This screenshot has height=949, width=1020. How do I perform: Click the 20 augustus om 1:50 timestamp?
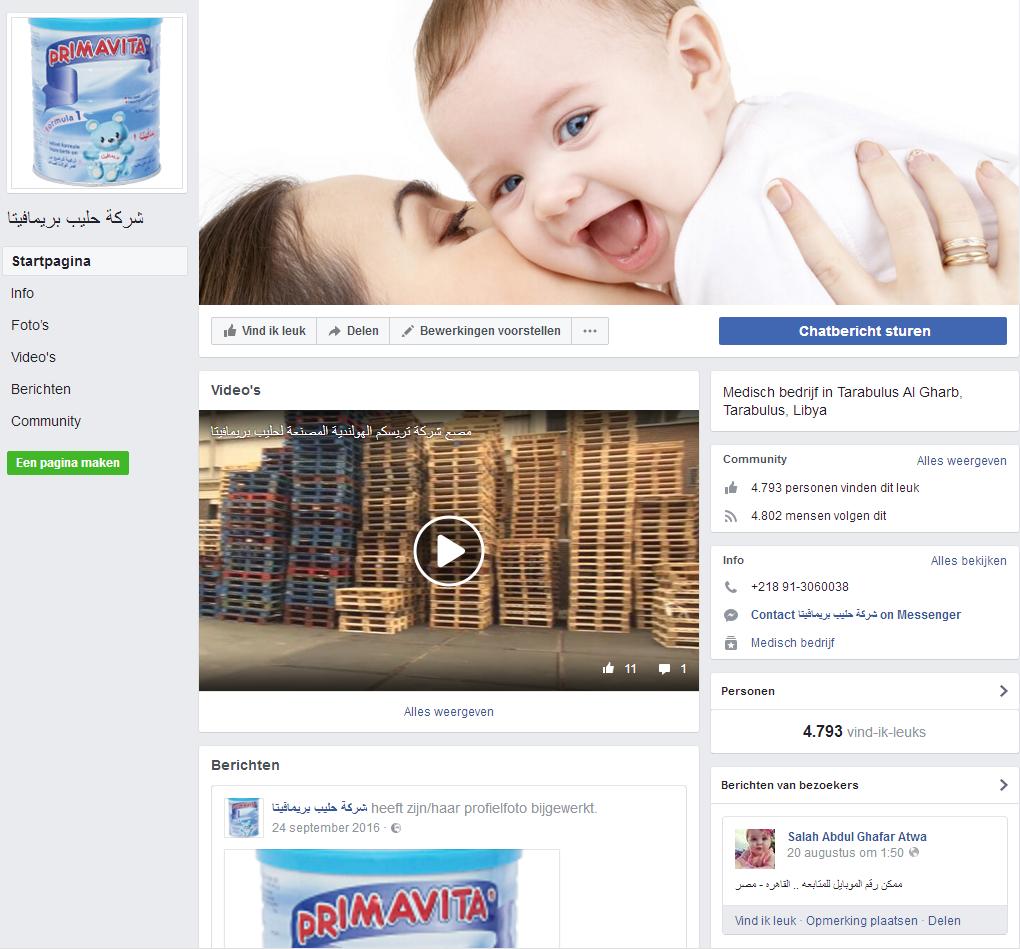tap(845, 853)
